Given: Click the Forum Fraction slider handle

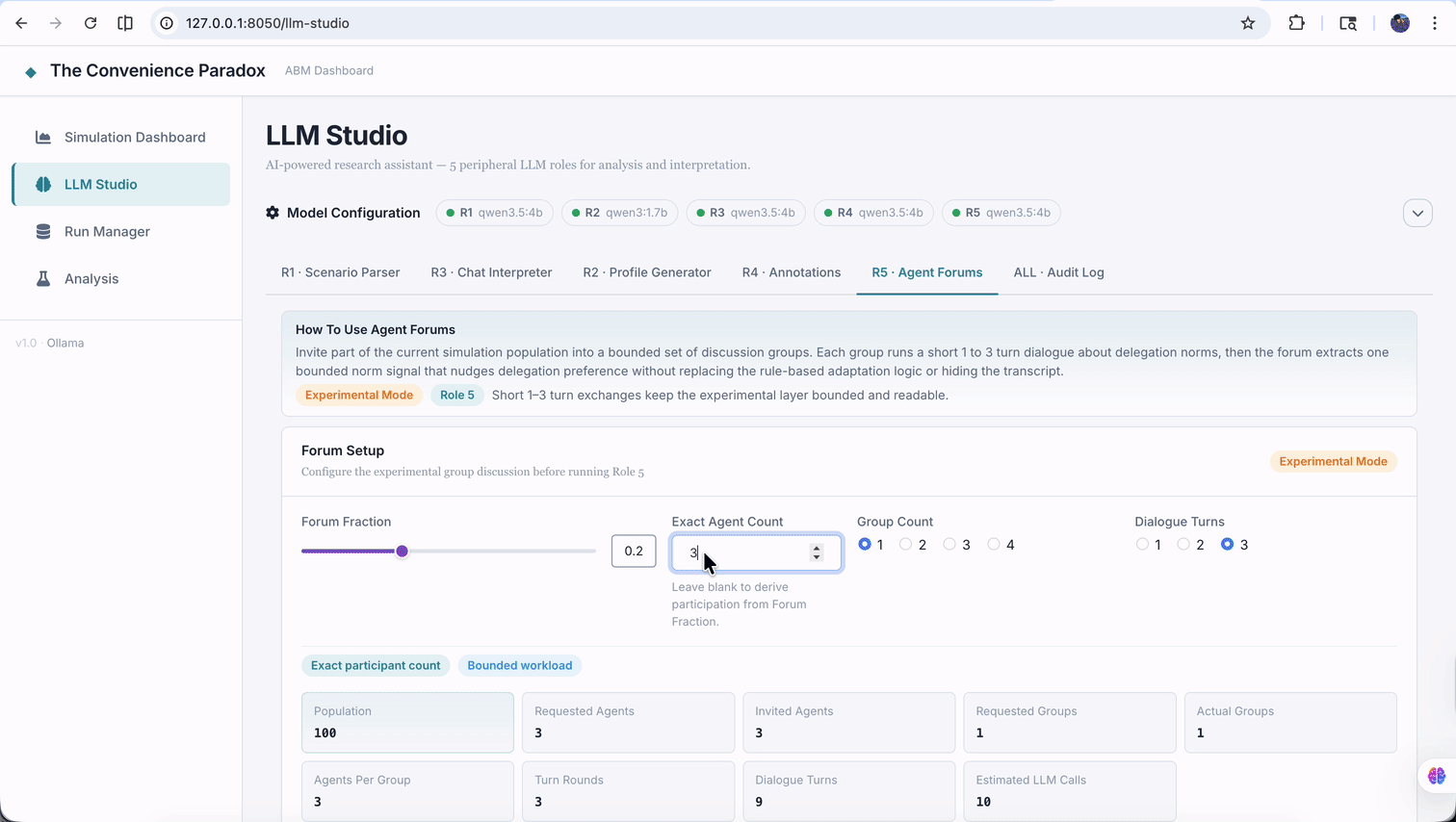Looking at the screenshot, I should click(403, 552).
